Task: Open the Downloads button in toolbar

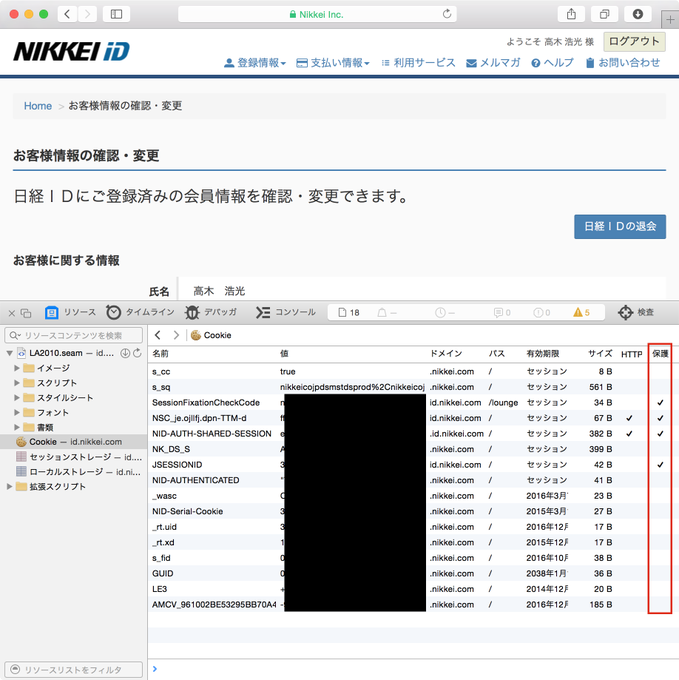Action: pos(638,14)
